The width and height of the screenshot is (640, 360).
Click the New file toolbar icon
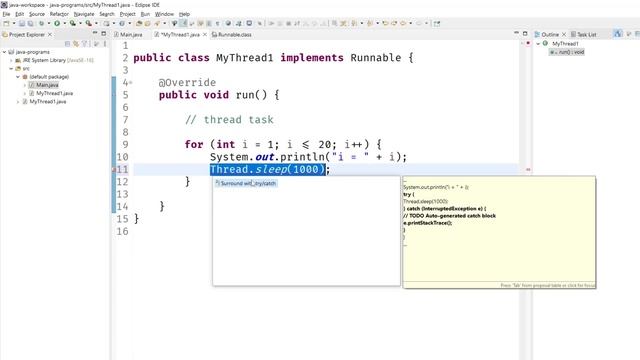[6, 23]
